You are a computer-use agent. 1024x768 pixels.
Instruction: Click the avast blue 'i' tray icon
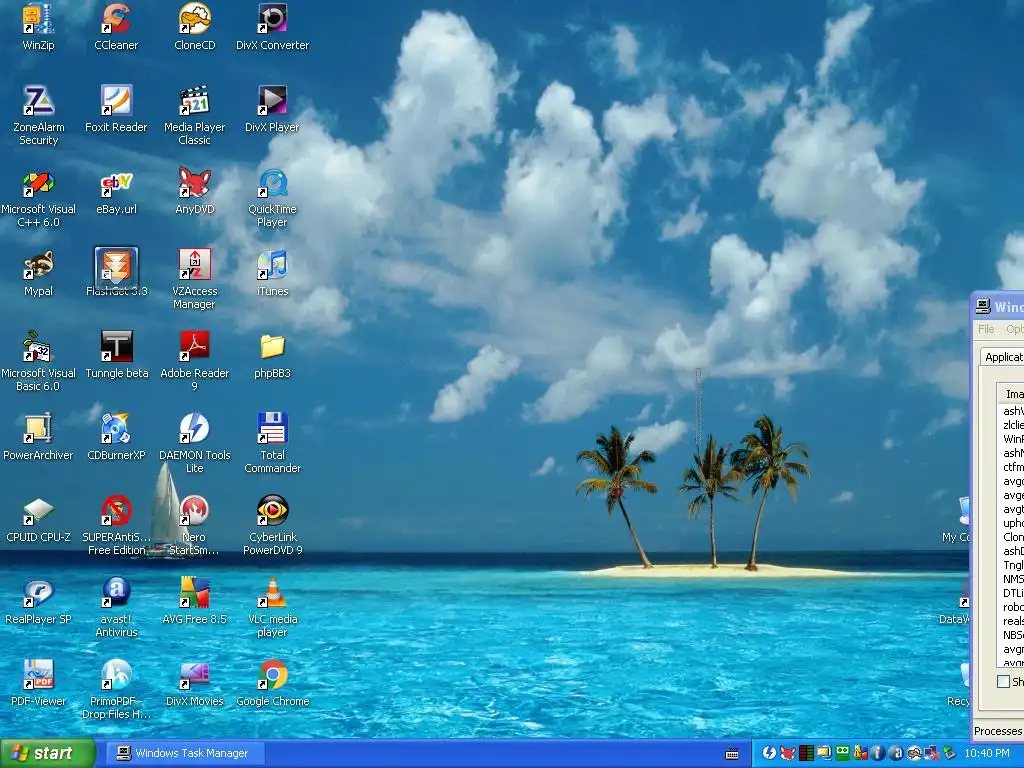coord(879,753)
